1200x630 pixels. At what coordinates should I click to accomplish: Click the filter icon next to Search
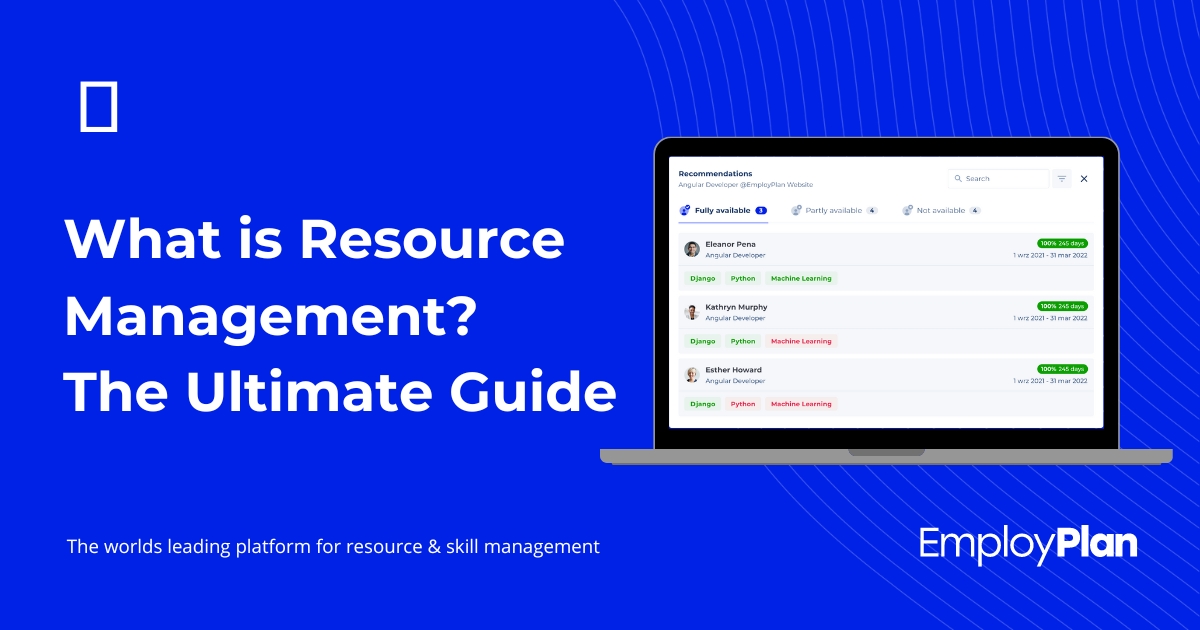click(x=1062, y=179)
